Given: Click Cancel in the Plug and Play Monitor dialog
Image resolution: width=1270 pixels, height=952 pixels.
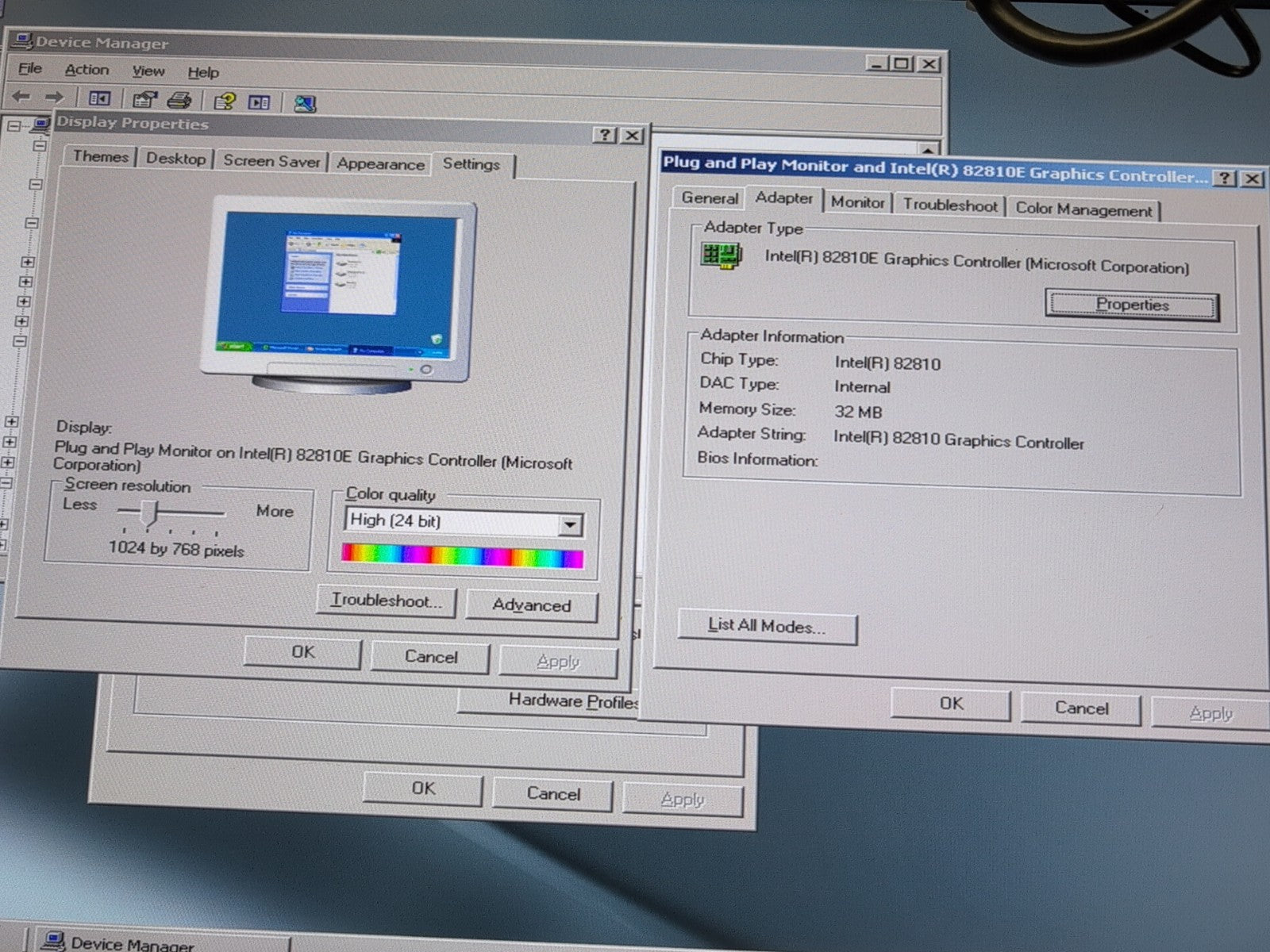Looking at the screenshot, I should click(1081, 708).
